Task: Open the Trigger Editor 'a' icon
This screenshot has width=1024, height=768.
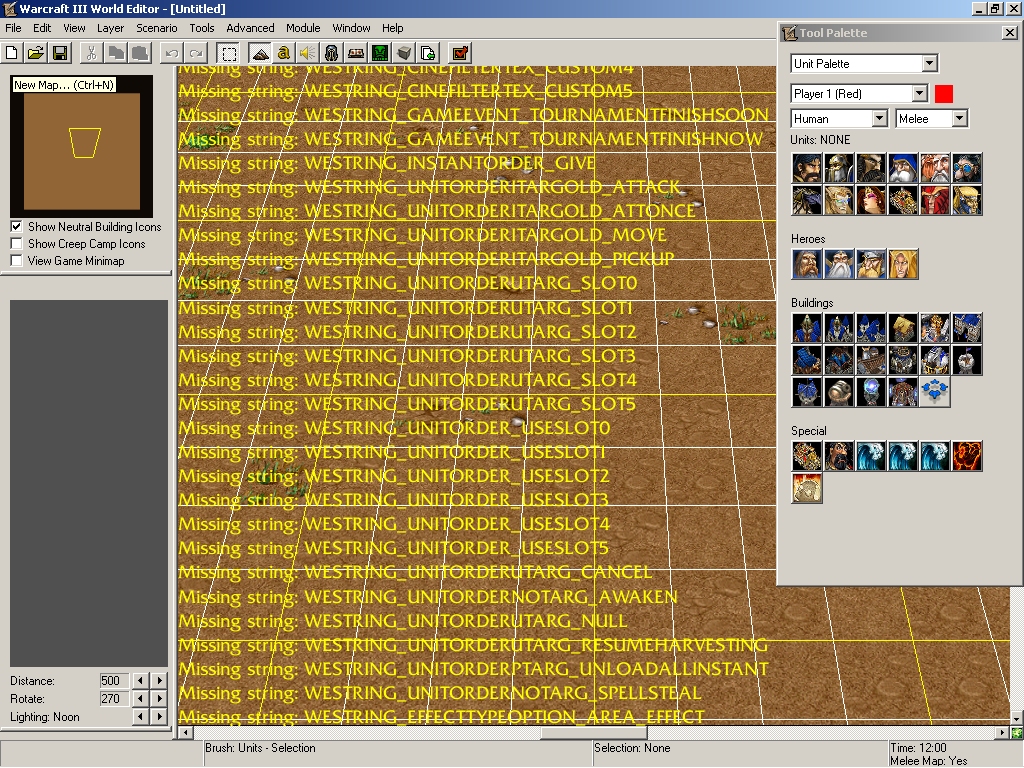Action: tap(283, 53)
